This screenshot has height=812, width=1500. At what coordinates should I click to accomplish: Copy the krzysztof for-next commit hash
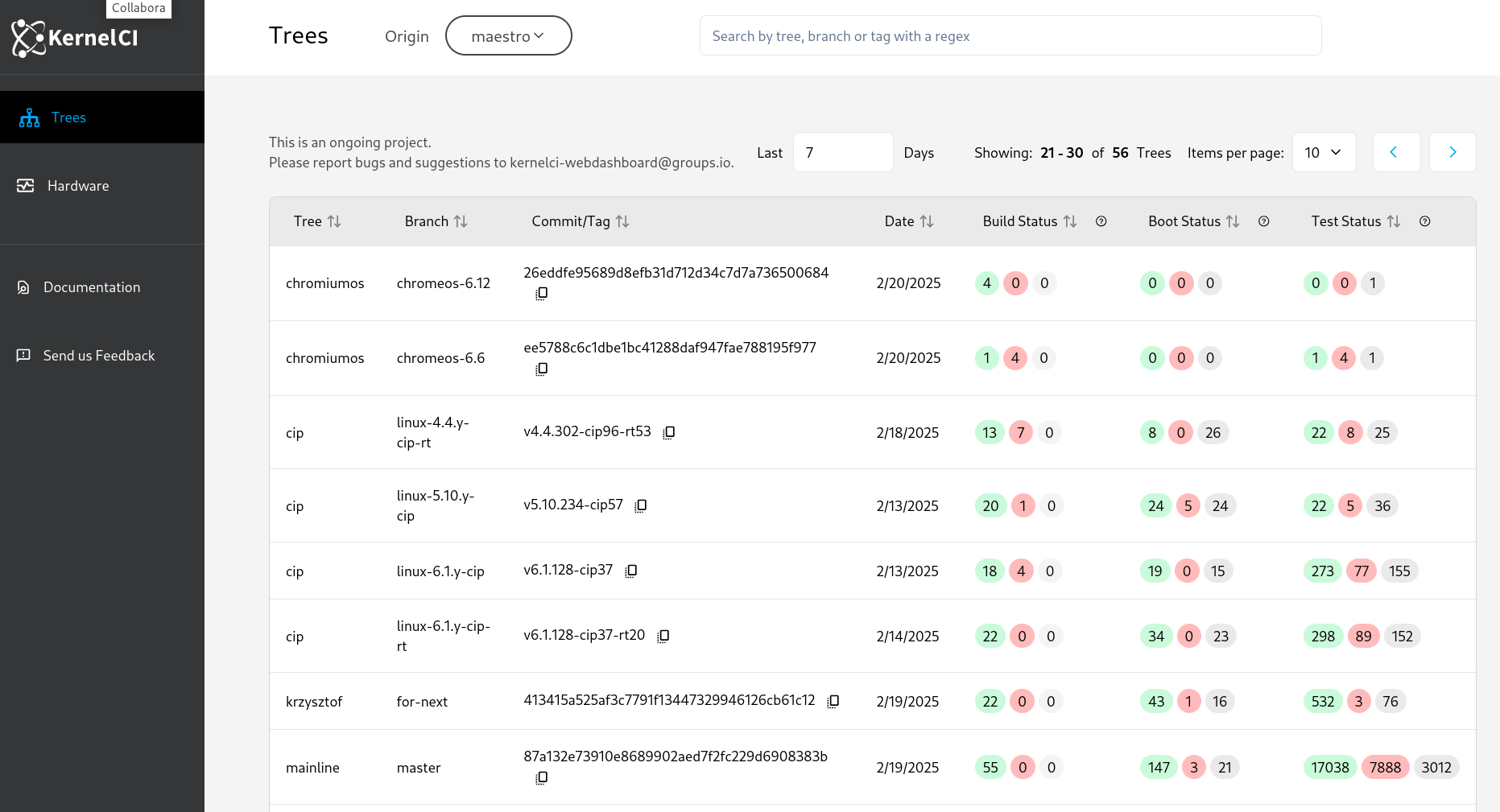pyautogui.click(x=833, y=701)
